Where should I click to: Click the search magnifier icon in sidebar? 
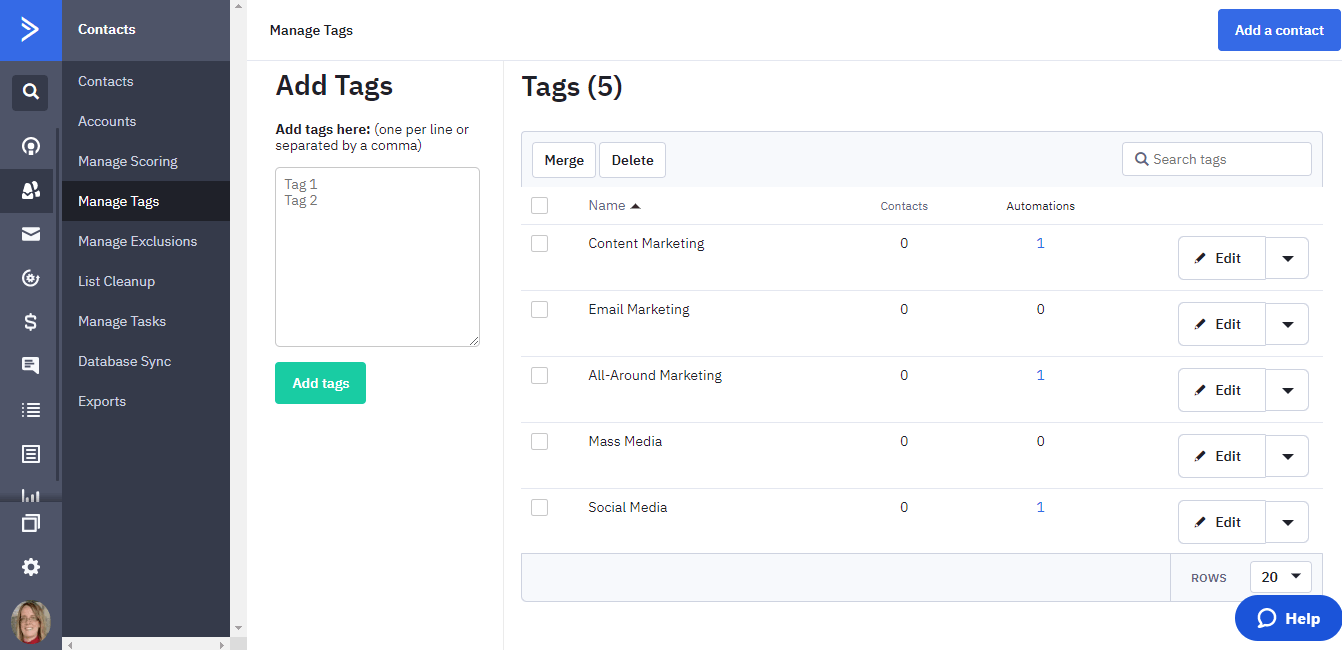click(30, 92)
